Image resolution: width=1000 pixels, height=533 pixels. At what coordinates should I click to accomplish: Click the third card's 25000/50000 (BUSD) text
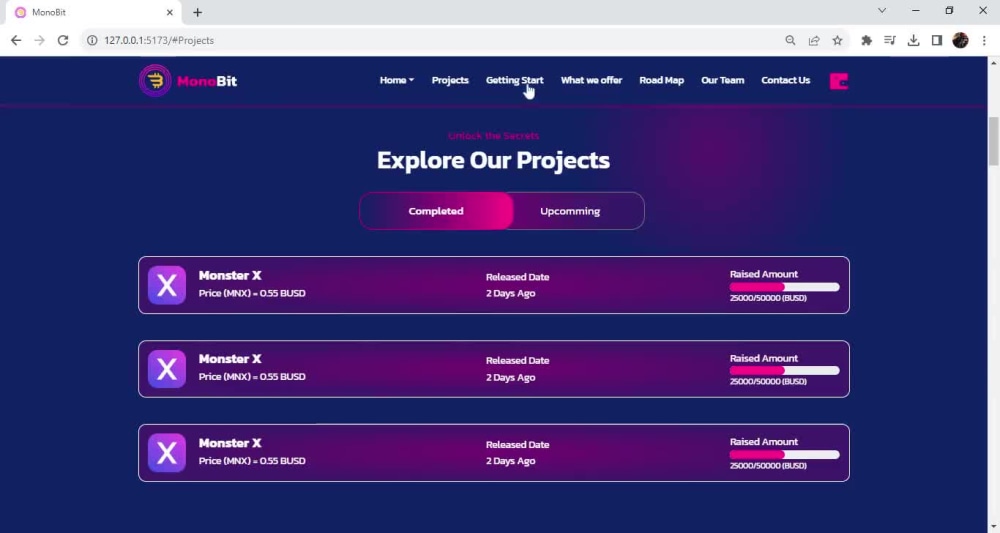[768, 466]
